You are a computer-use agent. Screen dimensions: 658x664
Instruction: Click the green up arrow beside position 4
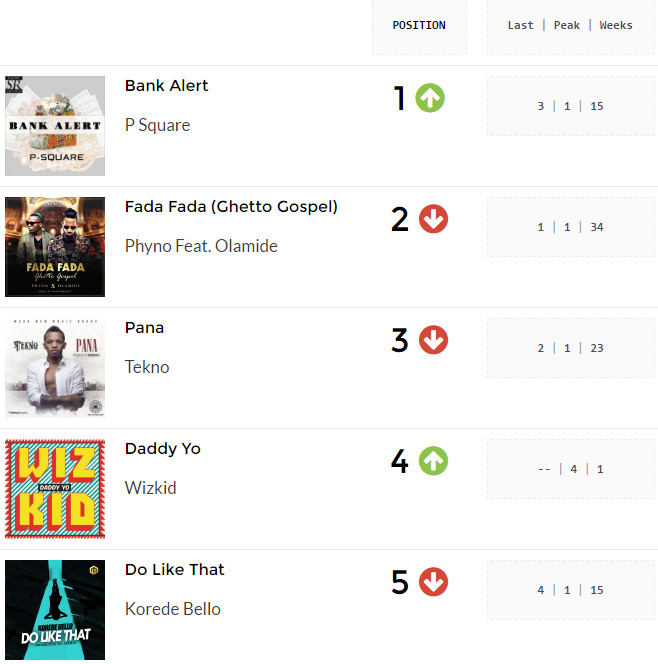[x=433, y=461]
